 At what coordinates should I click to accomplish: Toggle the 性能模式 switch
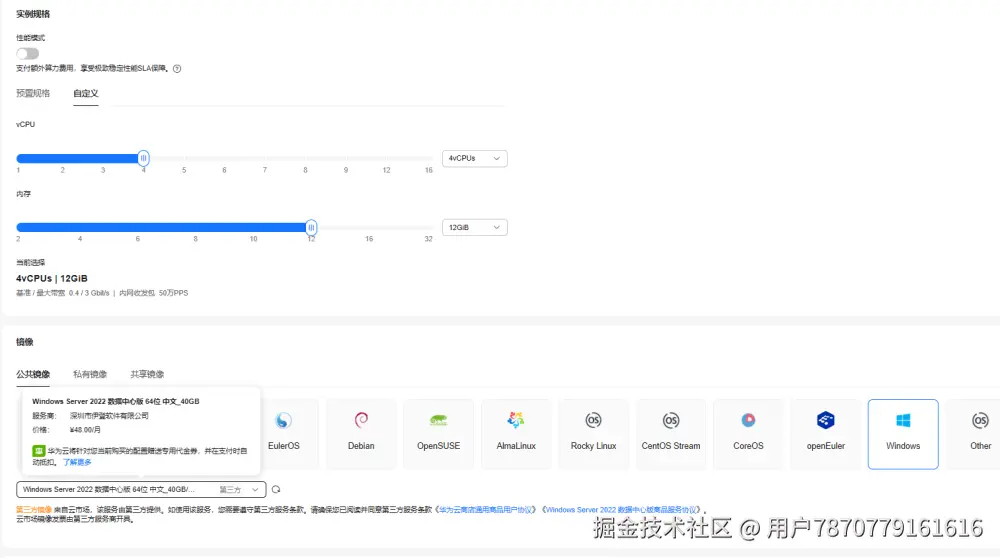click(27, 54)
